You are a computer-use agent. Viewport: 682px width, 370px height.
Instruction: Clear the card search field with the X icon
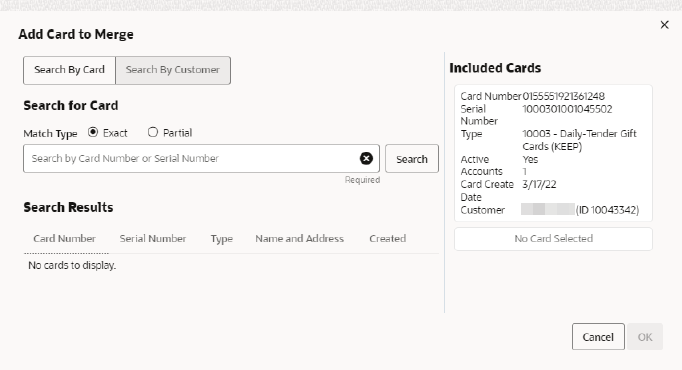click(366, 159)
